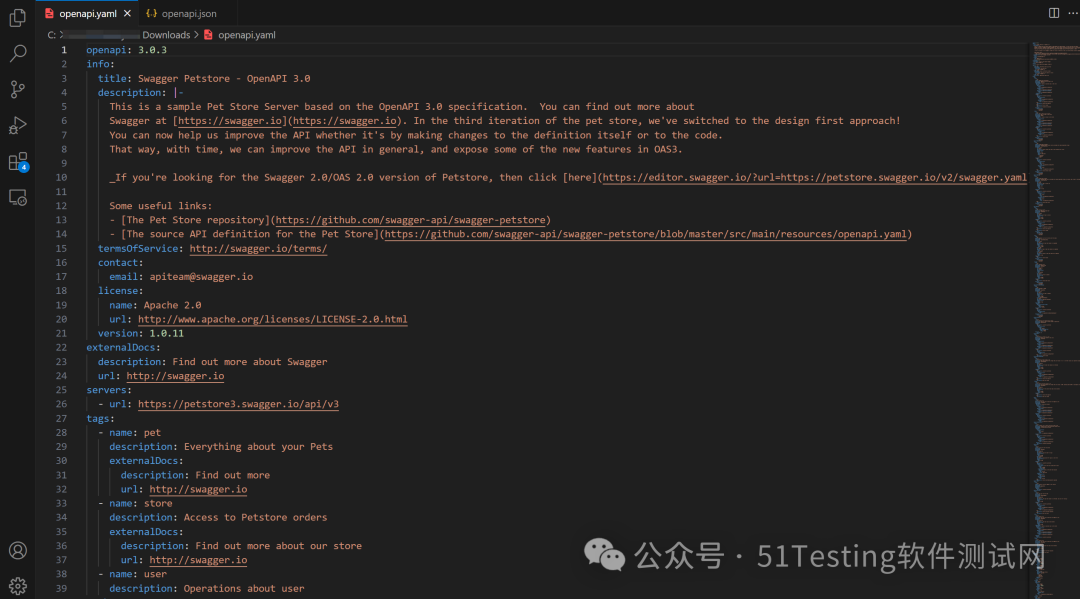1080x599 pixels.
Task: Click the email 'apiteam@swagger.io'
Action: (x=201, y=277)
